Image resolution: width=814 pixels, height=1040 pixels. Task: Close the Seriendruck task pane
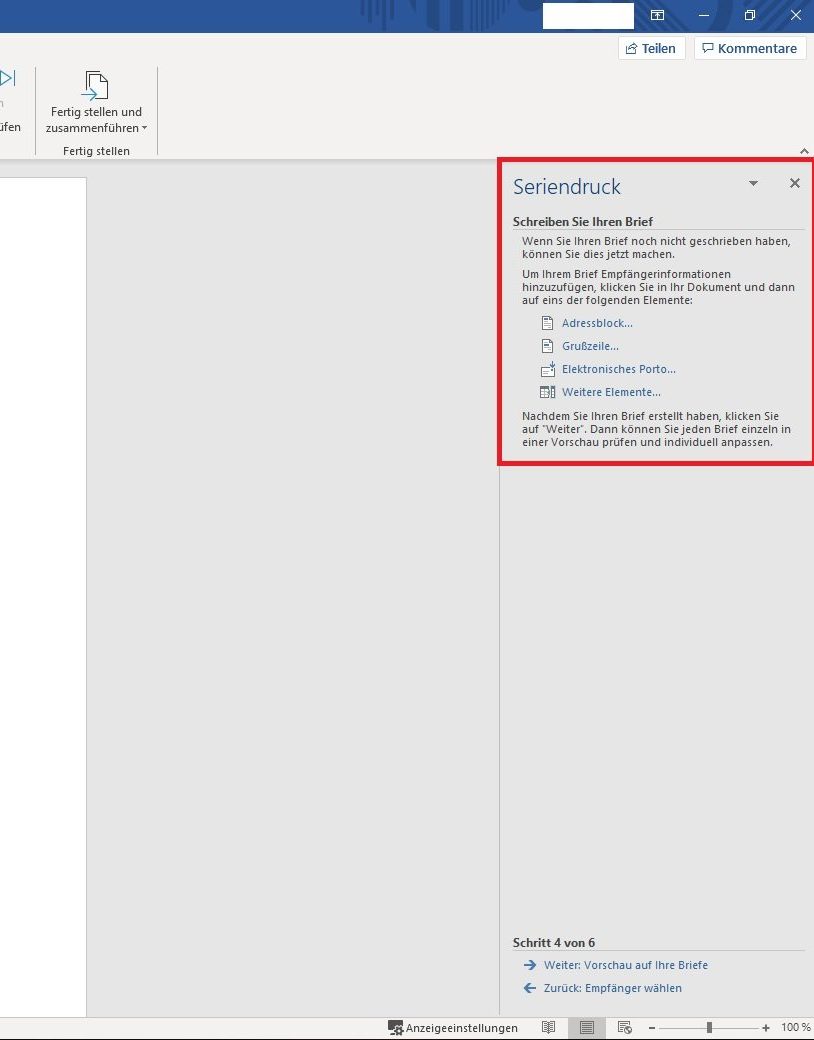(795, 183)
